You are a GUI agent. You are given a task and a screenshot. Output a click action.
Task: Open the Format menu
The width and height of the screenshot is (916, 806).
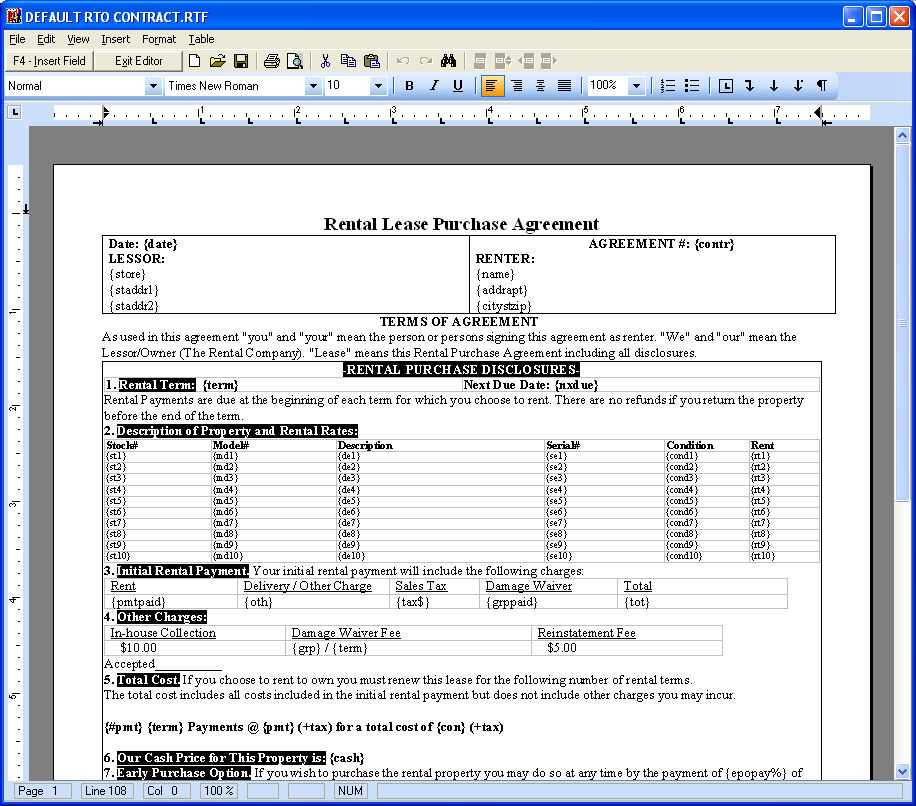(x=158, y=39)
